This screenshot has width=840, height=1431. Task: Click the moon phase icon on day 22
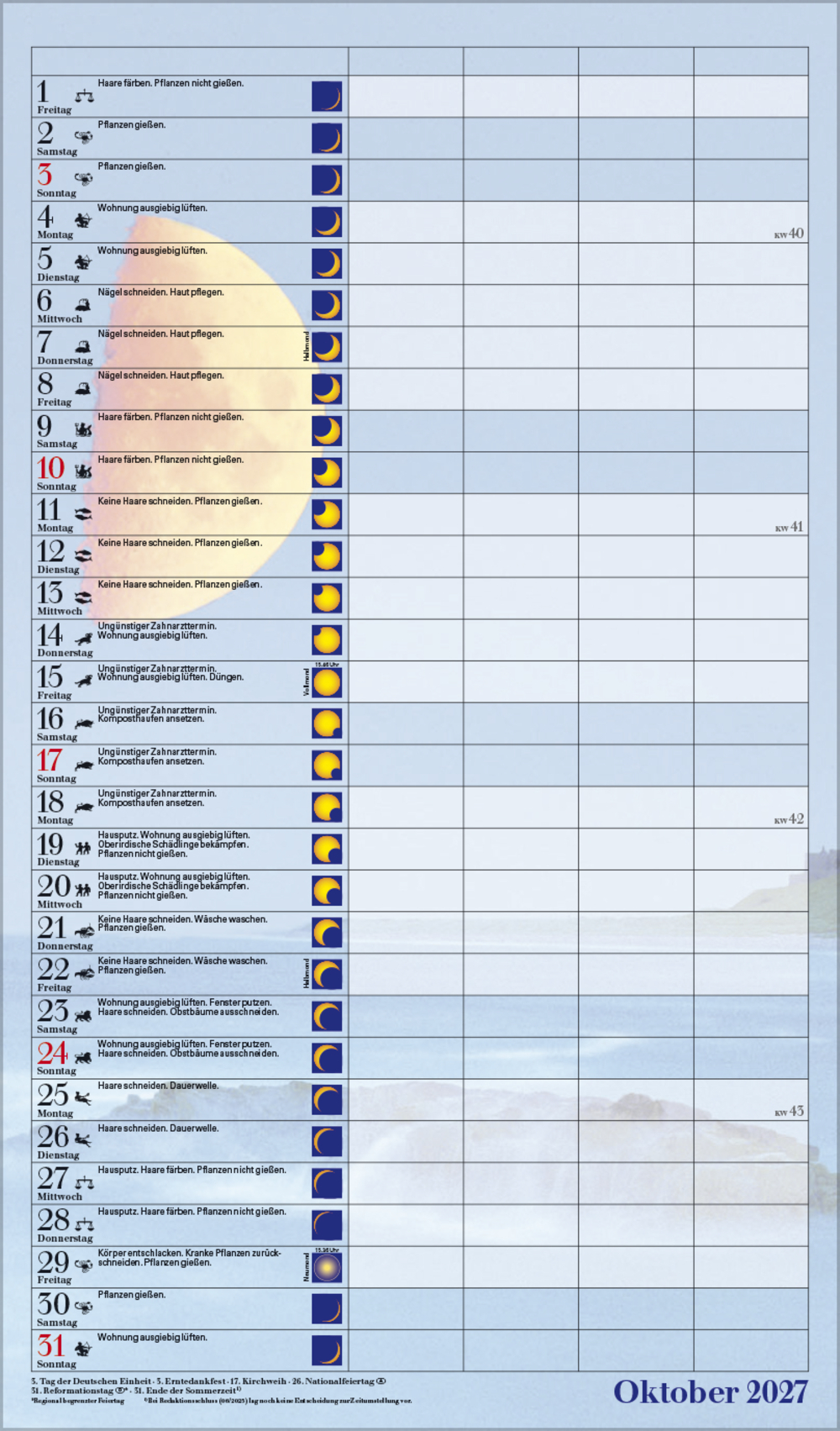click(327, 975)
